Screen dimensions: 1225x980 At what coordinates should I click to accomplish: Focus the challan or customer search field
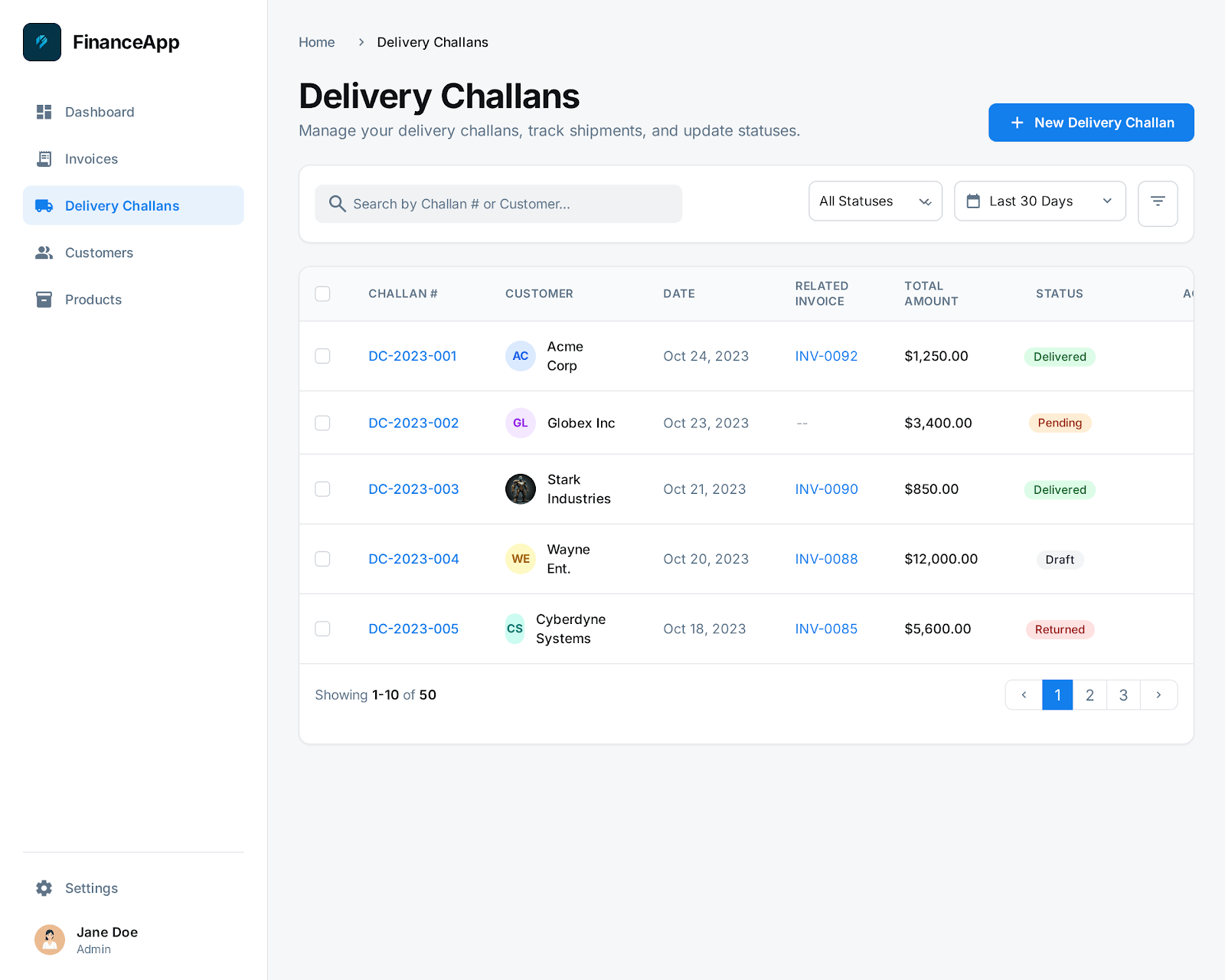click(498, 204)
